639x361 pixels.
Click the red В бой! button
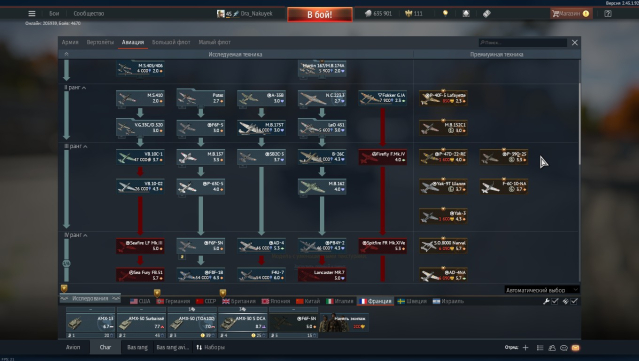coord(320,14)
